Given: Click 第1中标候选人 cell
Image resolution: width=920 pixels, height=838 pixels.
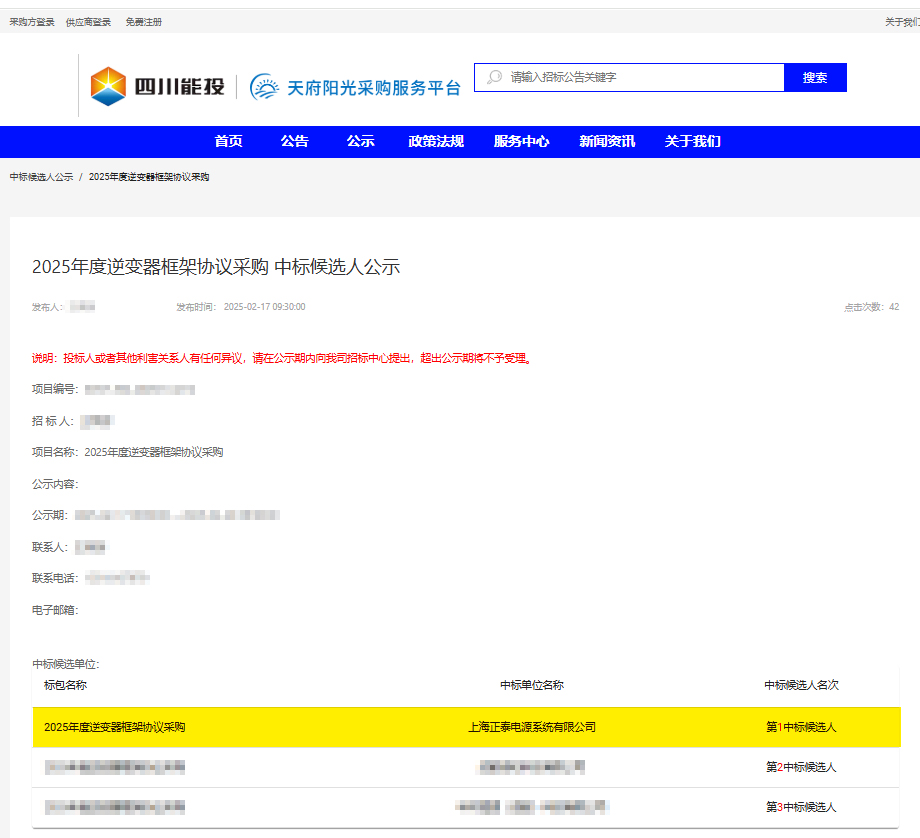Looking at the screenshot, I should coord(801,728).
